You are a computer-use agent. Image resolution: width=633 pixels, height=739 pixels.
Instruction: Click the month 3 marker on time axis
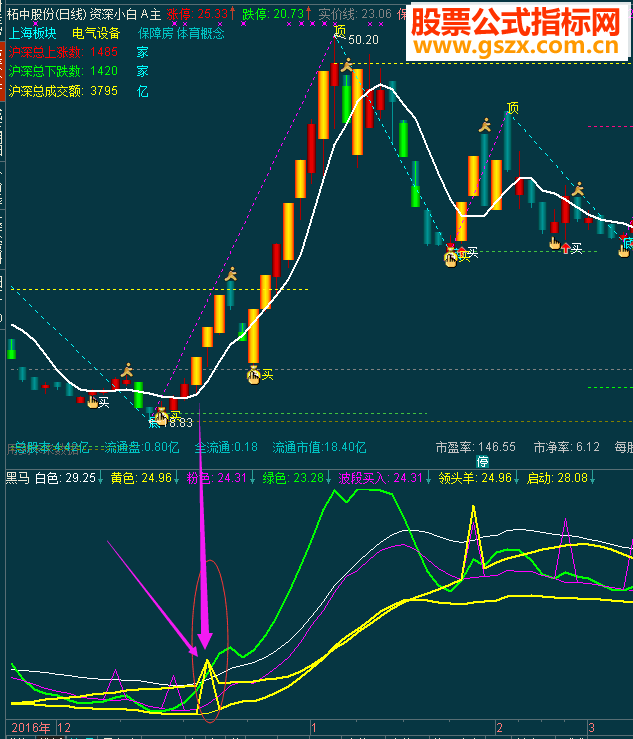[x=592, y=728]
